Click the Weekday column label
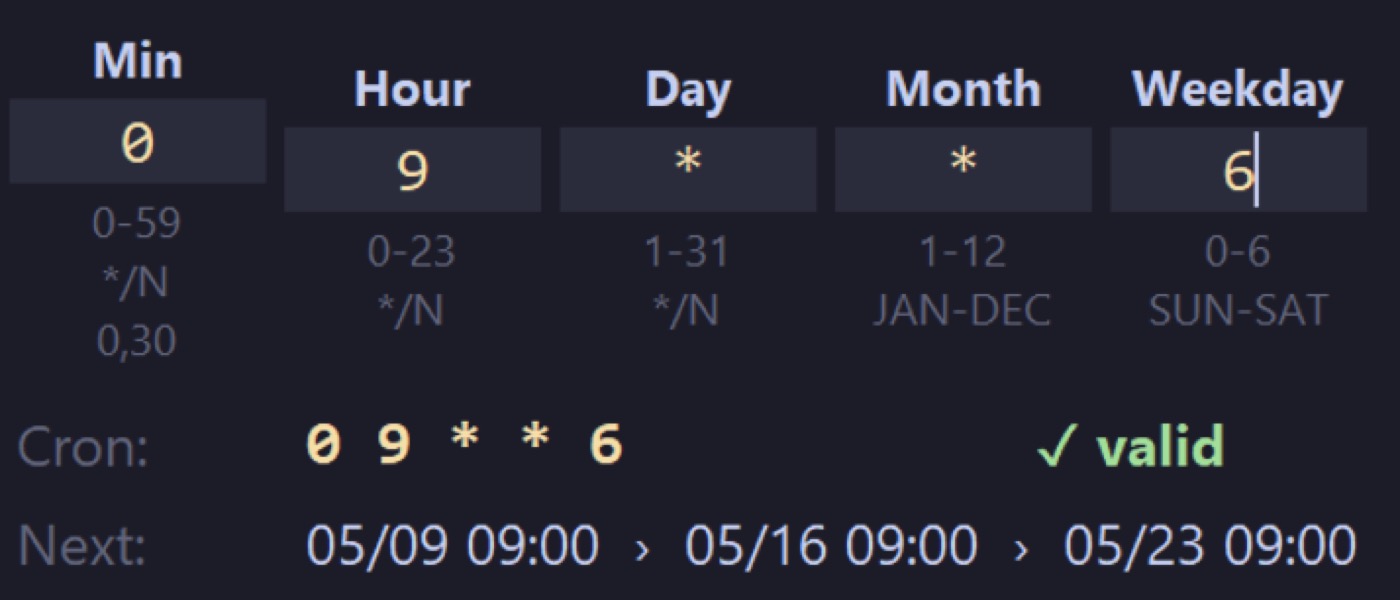This screenshot has width=1400, height=600. pos(1238,90)
